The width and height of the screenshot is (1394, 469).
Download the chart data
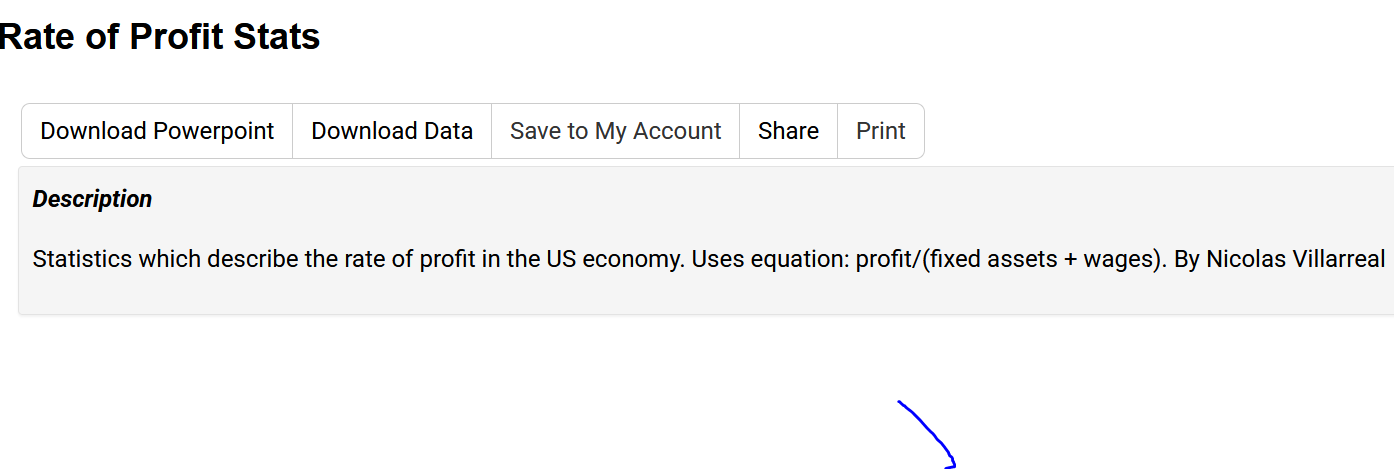pos(392,131)
